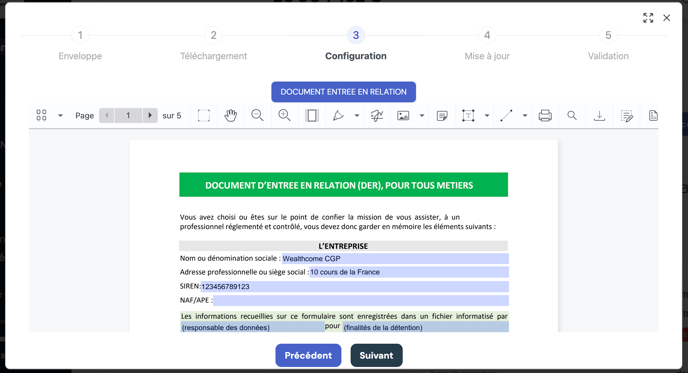Toggle fullscreen for the dialog
Image resolution: width=688 pixels, height=373 pixels.
pos(648,18)
